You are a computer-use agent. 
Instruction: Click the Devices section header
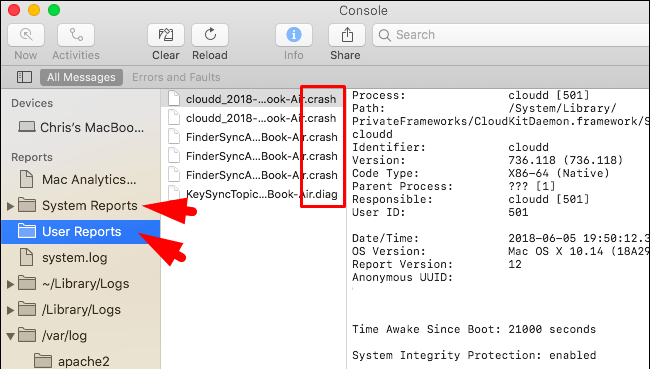32,103
